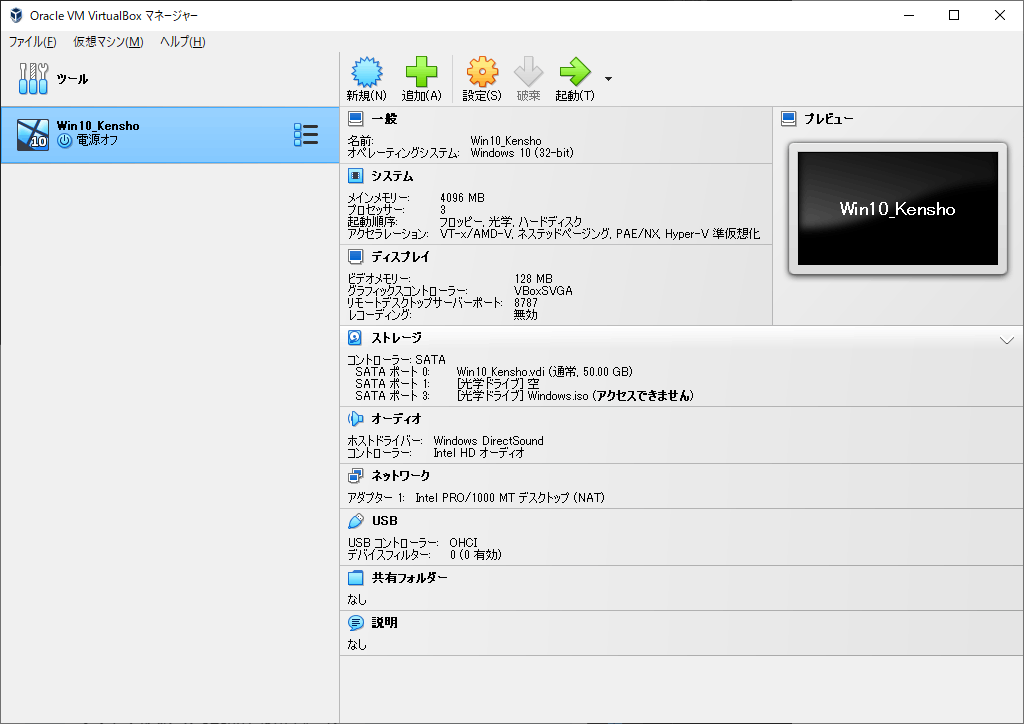Screen dimensions: 1024x724
Task: Click the プレビュー panel heading
Action: point(828,119)
